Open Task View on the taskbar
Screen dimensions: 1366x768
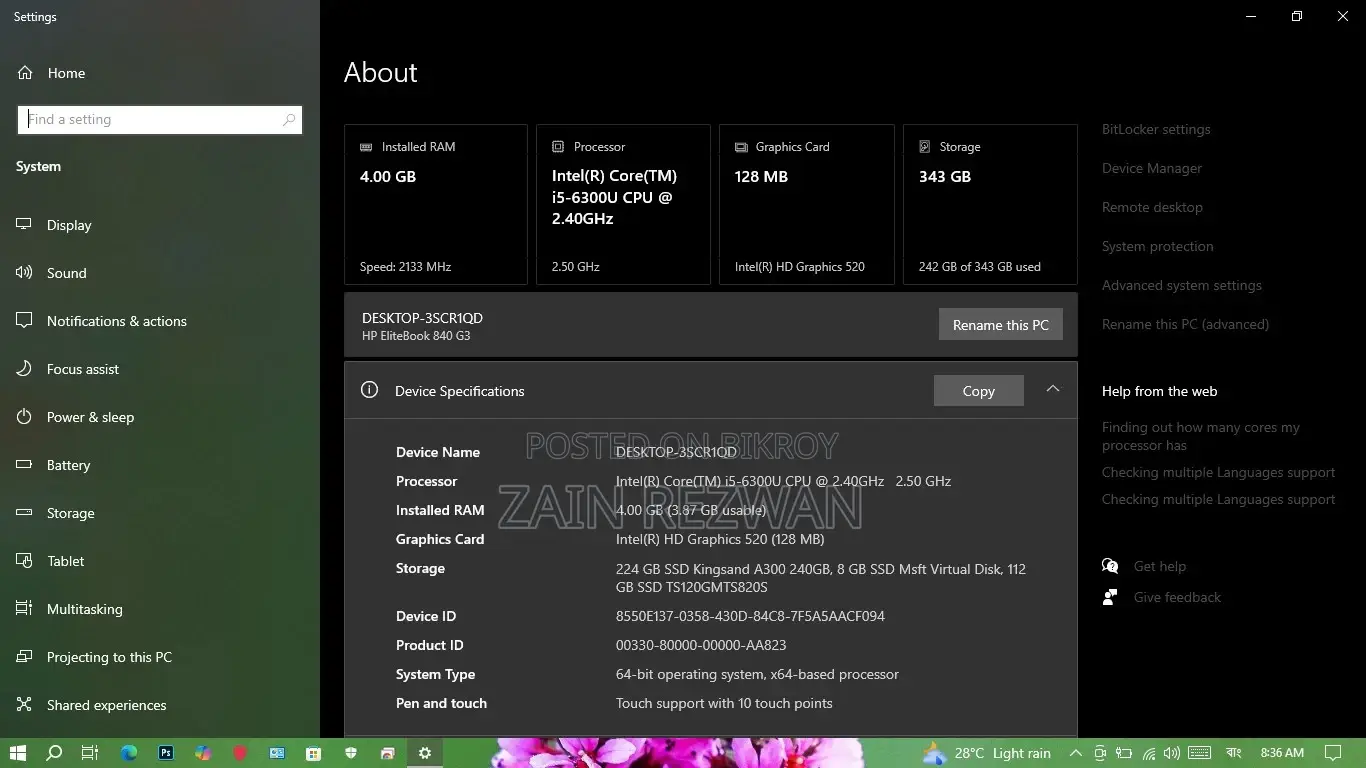click(90, 753)
